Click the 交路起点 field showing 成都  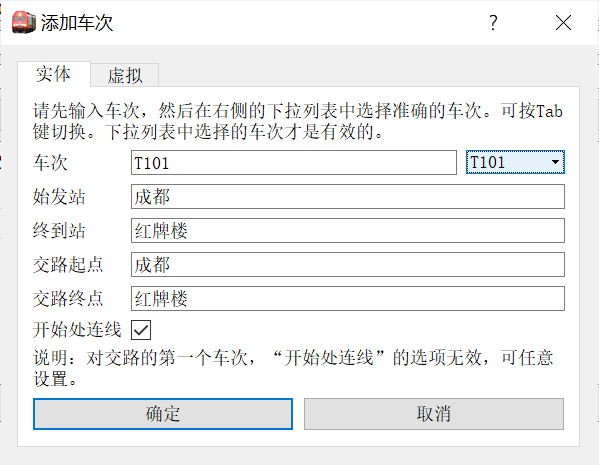pyautogui.click(x=348, y=264)
